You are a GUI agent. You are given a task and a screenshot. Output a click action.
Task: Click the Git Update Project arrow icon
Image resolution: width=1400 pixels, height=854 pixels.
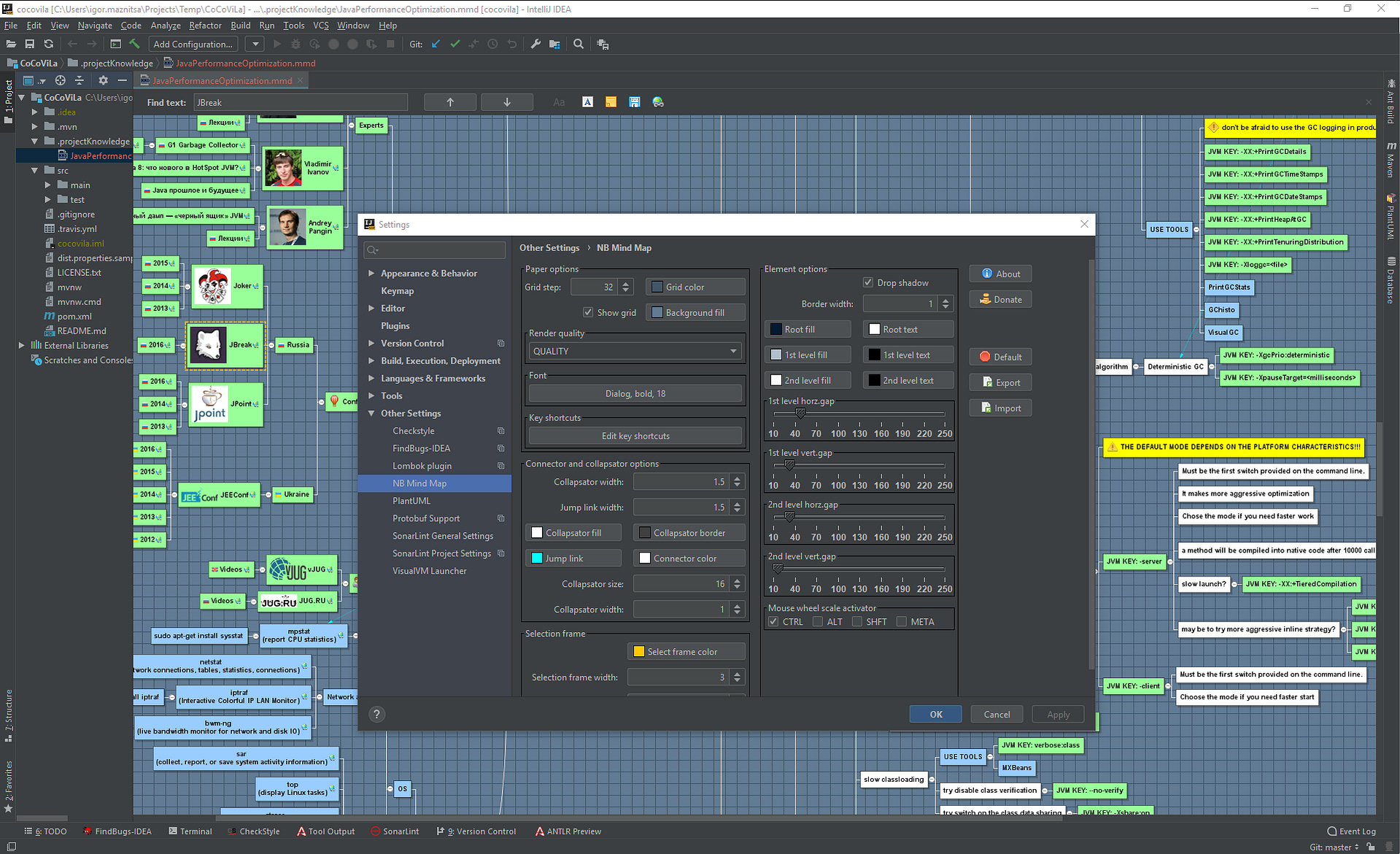click(x=436, y=45)
